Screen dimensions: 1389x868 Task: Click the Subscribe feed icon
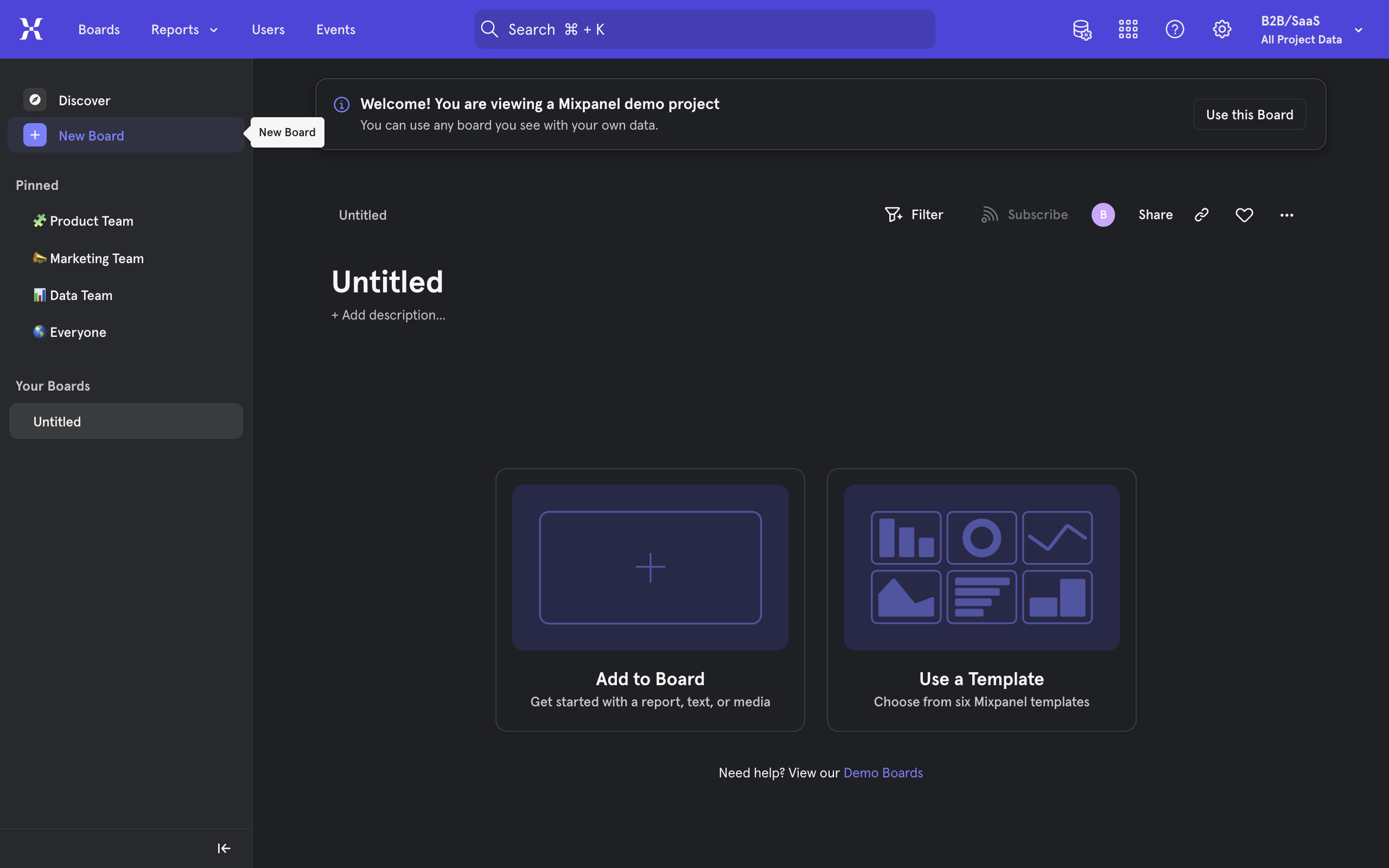click(989, 215)
